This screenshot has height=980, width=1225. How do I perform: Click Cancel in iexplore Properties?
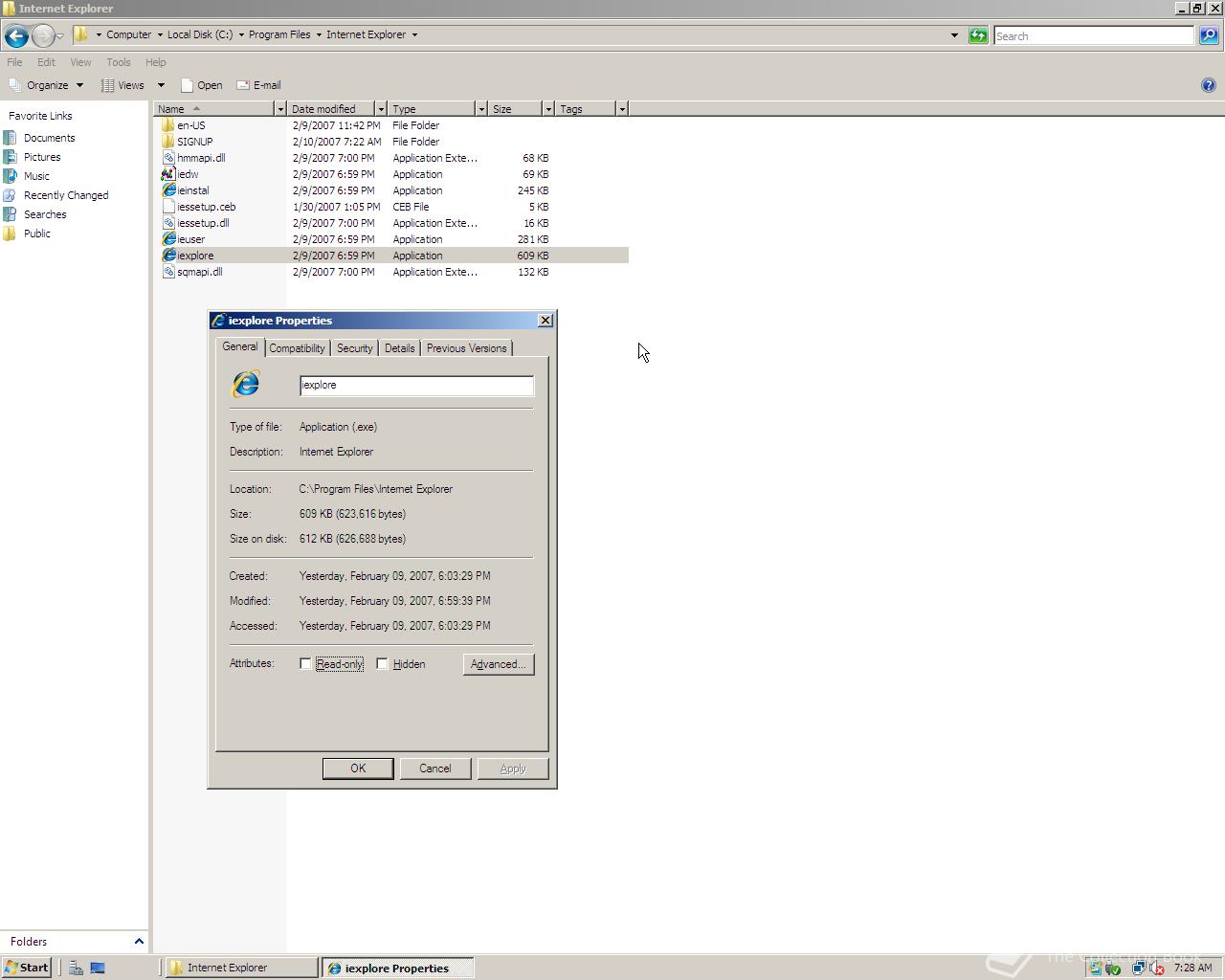click(x=434, y=768)
